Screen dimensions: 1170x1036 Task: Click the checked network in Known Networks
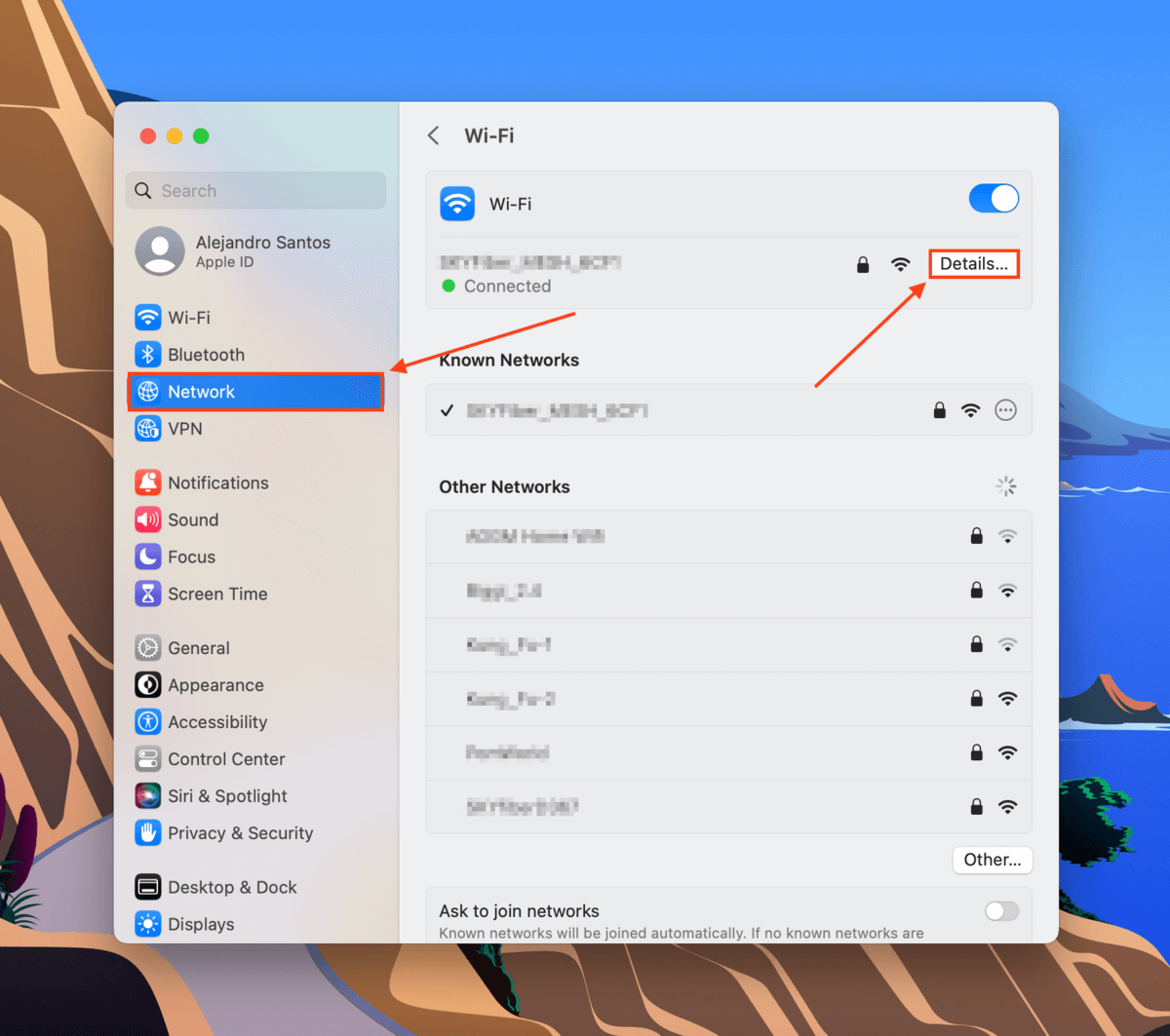pos(728,410)
